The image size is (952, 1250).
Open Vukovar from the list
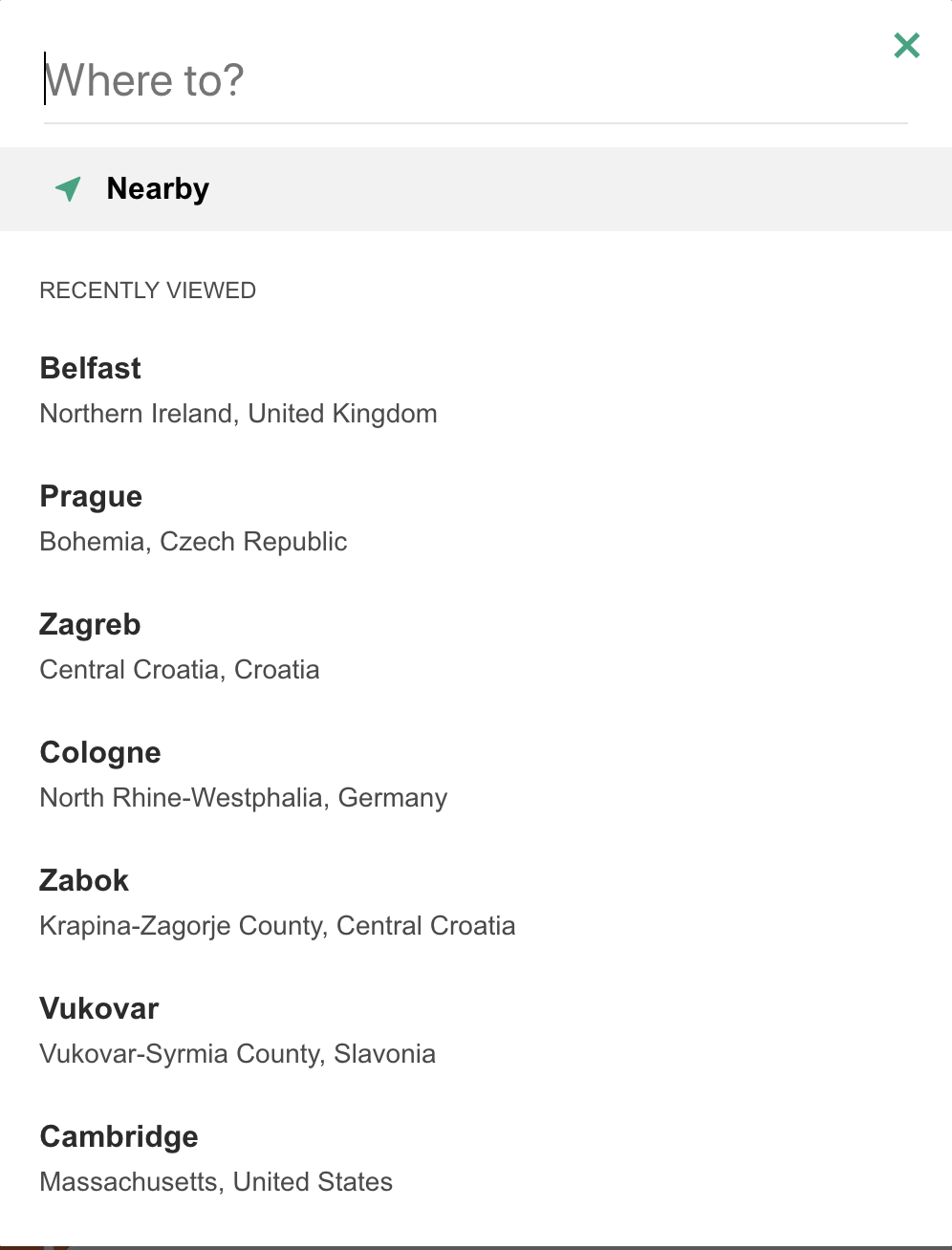point(99,1008)
